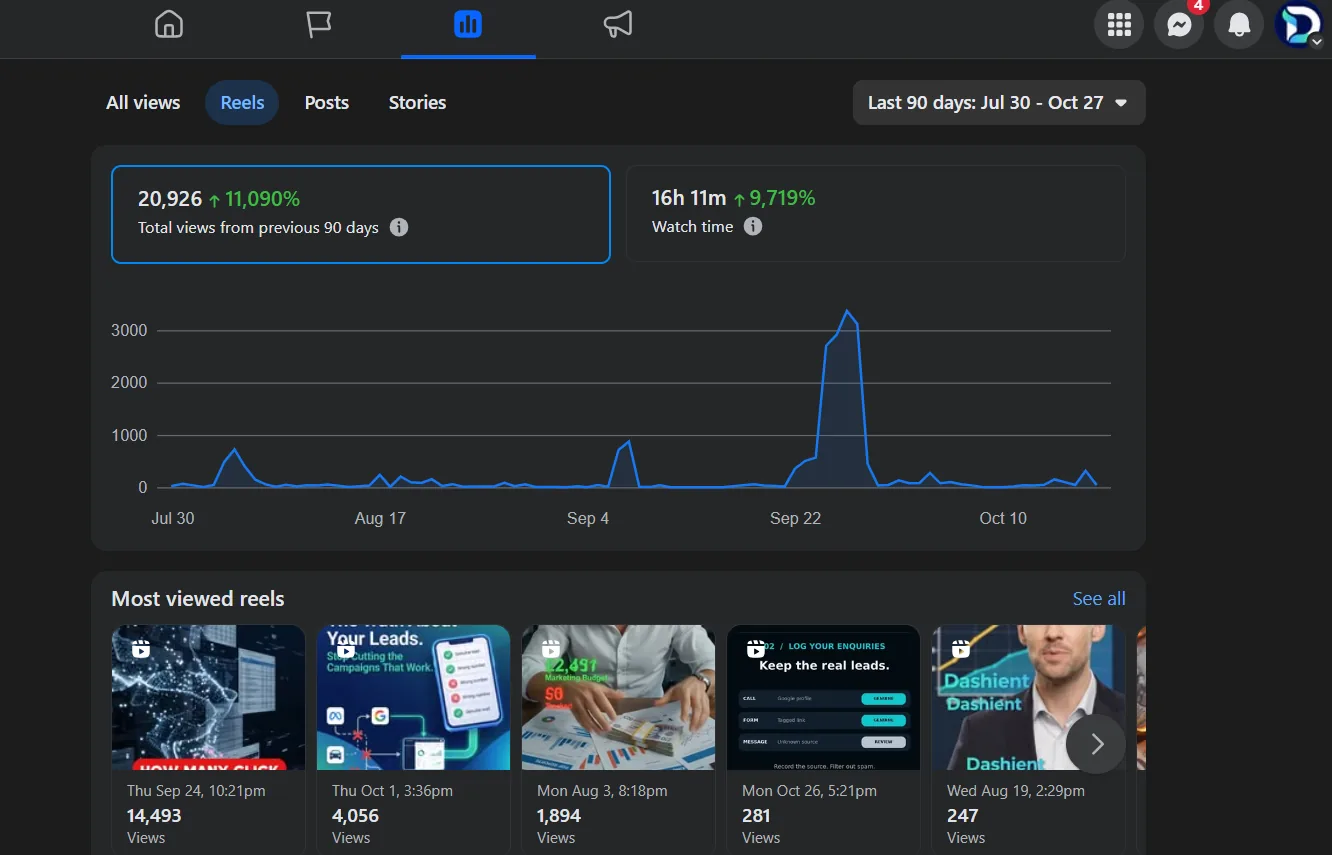Open the account profile avatar
1332x855 pixels.
pyautogui.click(x=1299, y=24)
